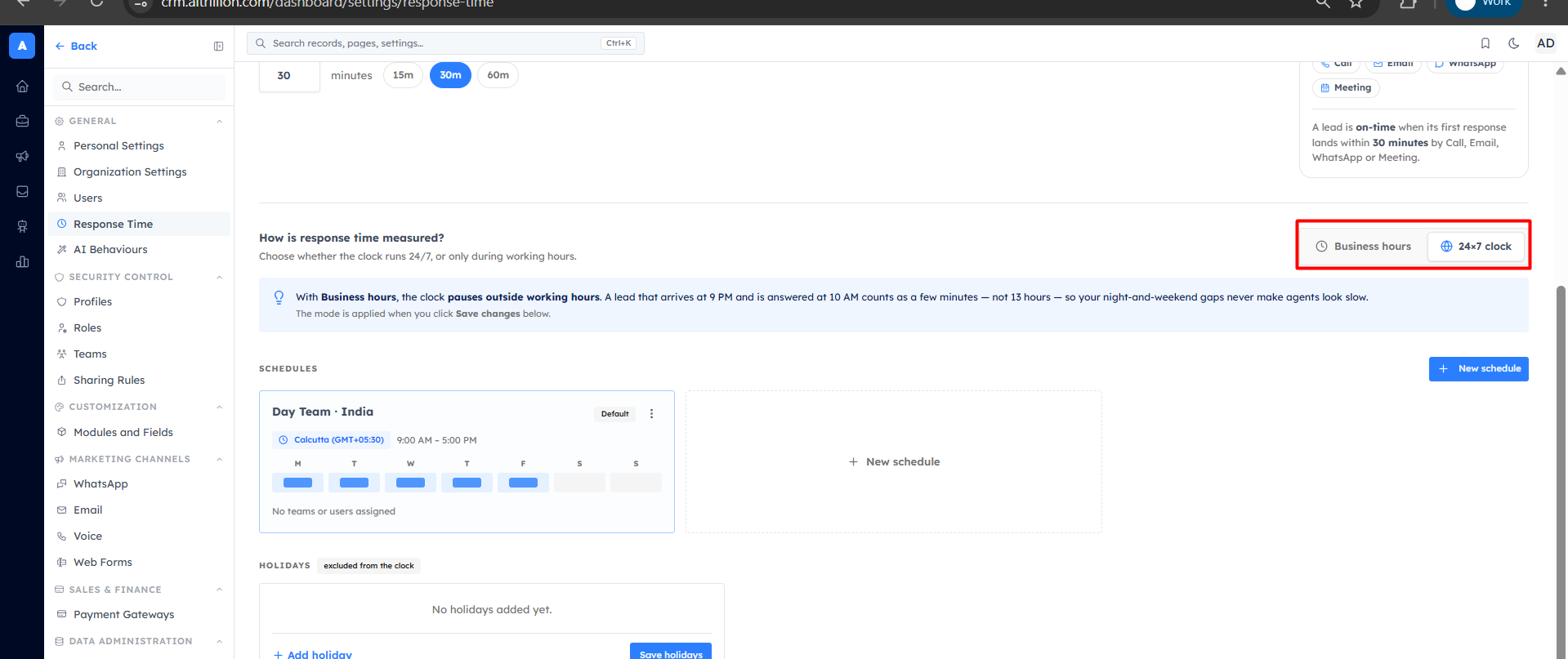
Task: Collapse the CUSTOMIZATION section
Action: pos(219,407)
